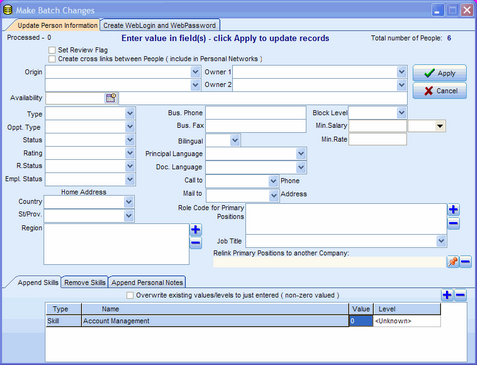
Task: Select the Account Management skill name cell
Action: tap(215, 321)
